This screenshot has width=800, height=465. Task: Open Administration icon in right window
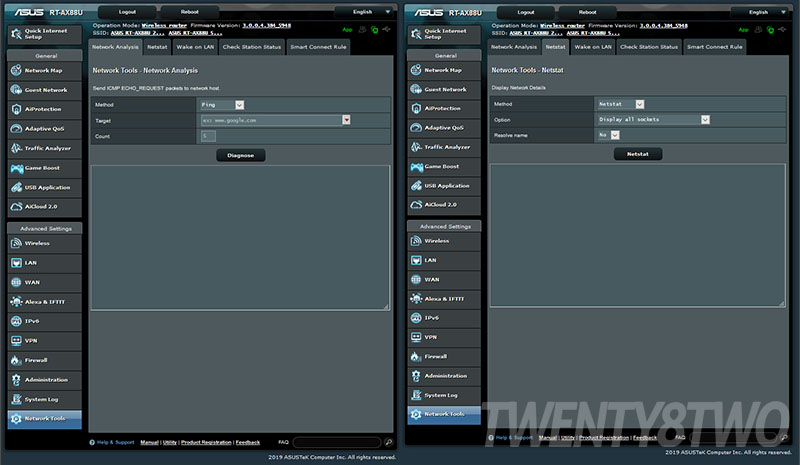pos(416,376)
